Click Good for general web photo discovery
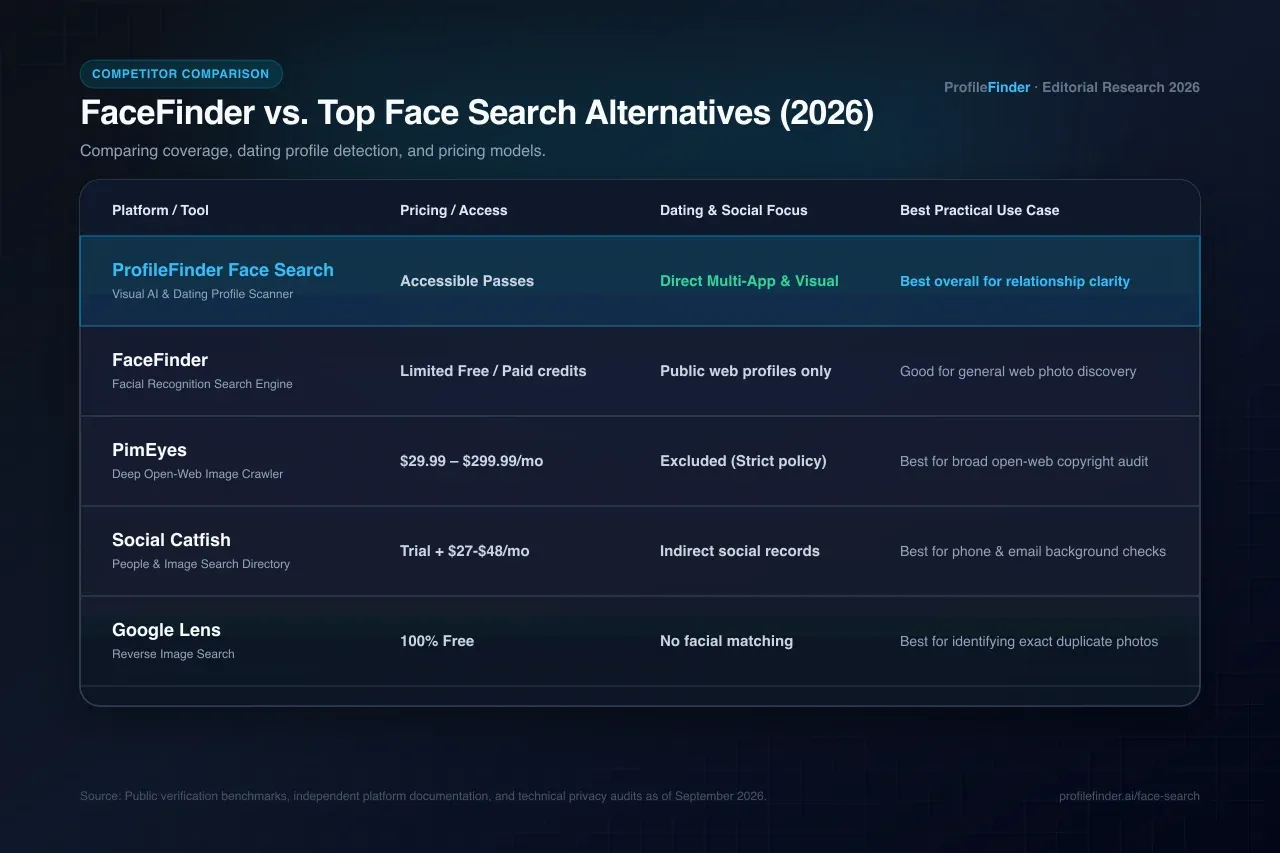 click(1018, 371)
